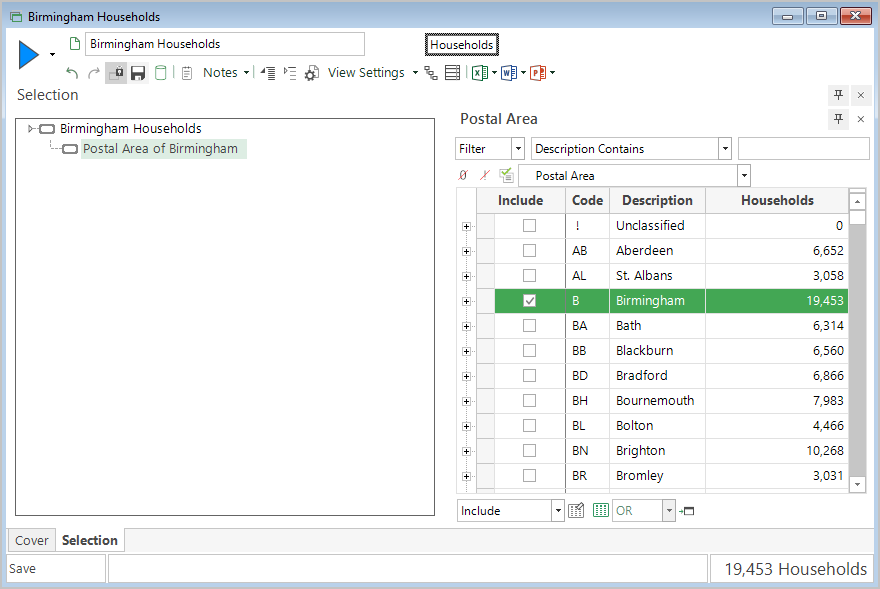This screenshot has width=880, height=589.
Task: Switch to the Cover tab
Action: (x=32, y=541)
